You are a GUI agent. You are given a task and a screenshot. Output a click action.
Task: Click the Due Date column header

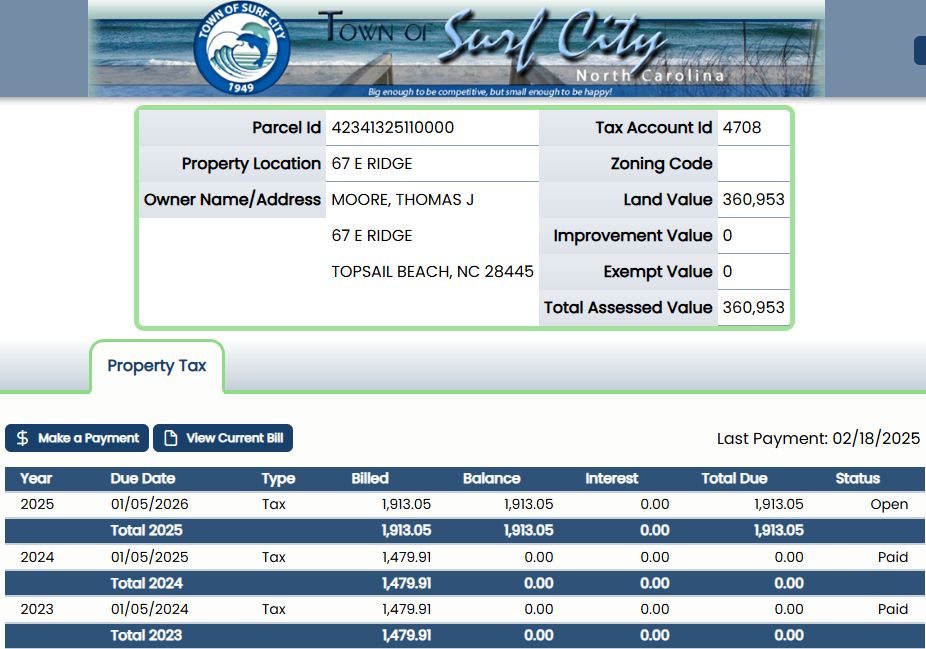point(143,478)
